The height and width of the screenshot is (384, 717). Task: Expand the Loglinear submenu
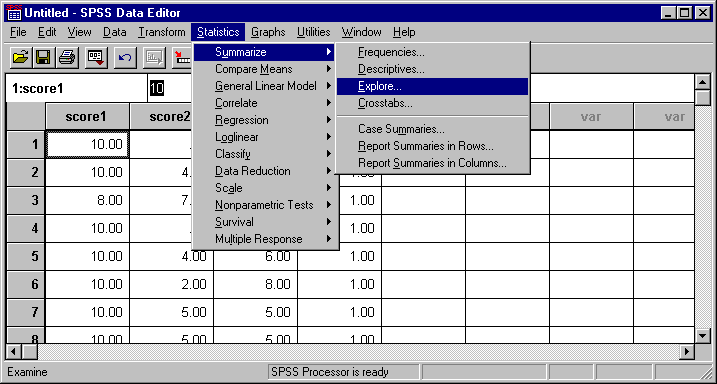[265, 137]
